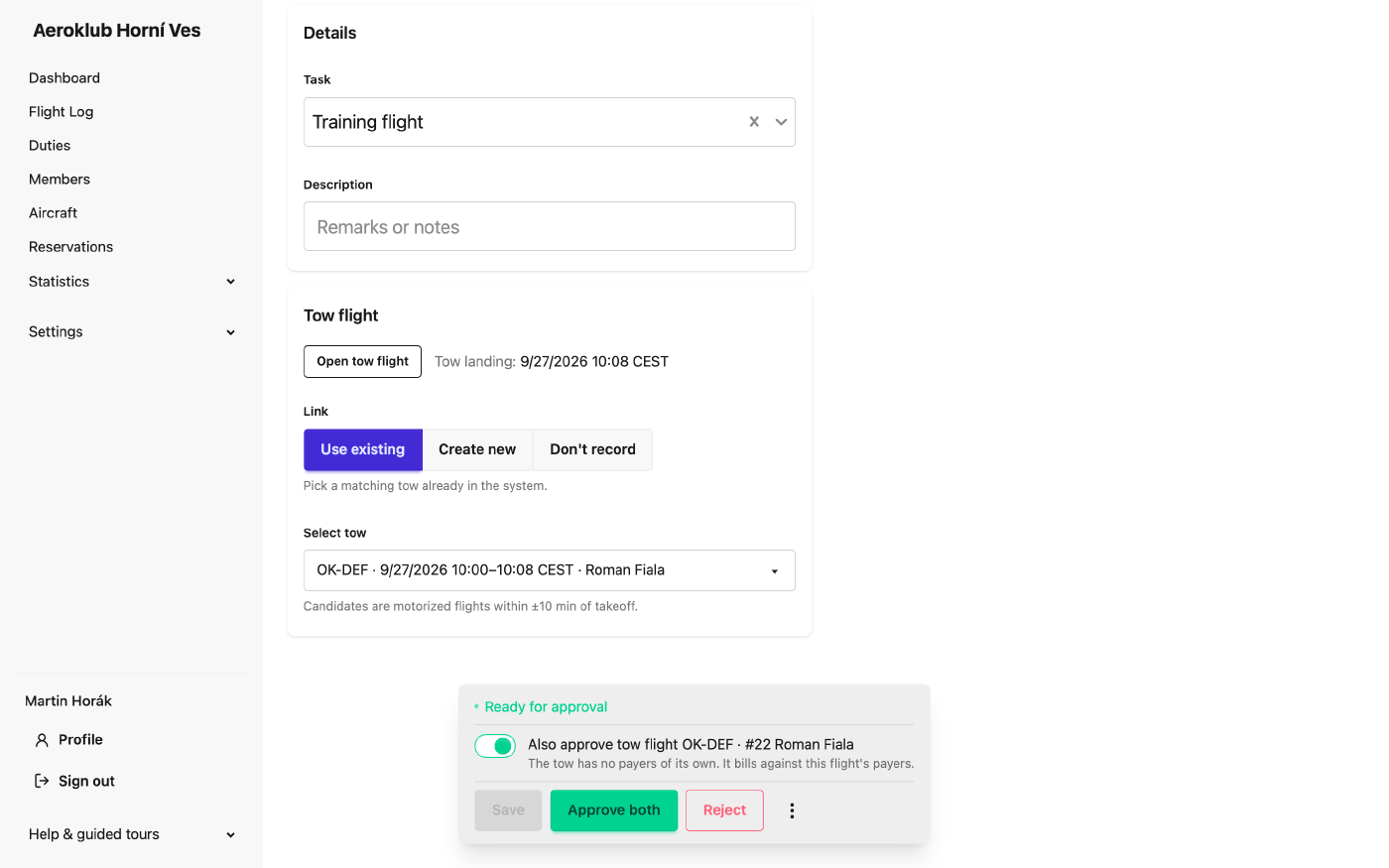
Task: Go to Dashboard
Action: point(64,78)
